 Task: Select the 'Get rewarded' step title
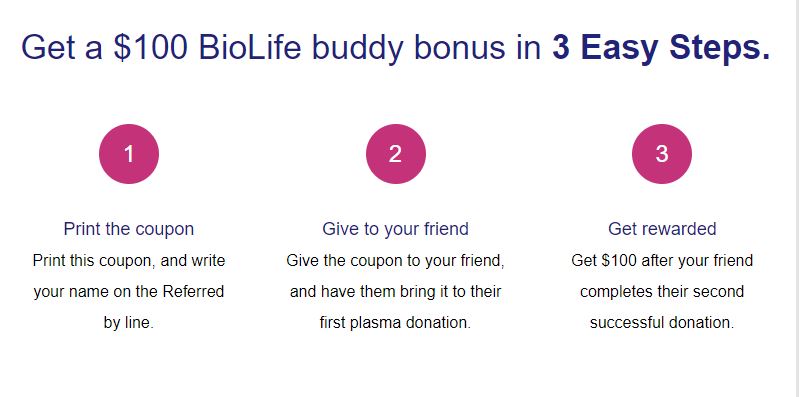(662, 229)
